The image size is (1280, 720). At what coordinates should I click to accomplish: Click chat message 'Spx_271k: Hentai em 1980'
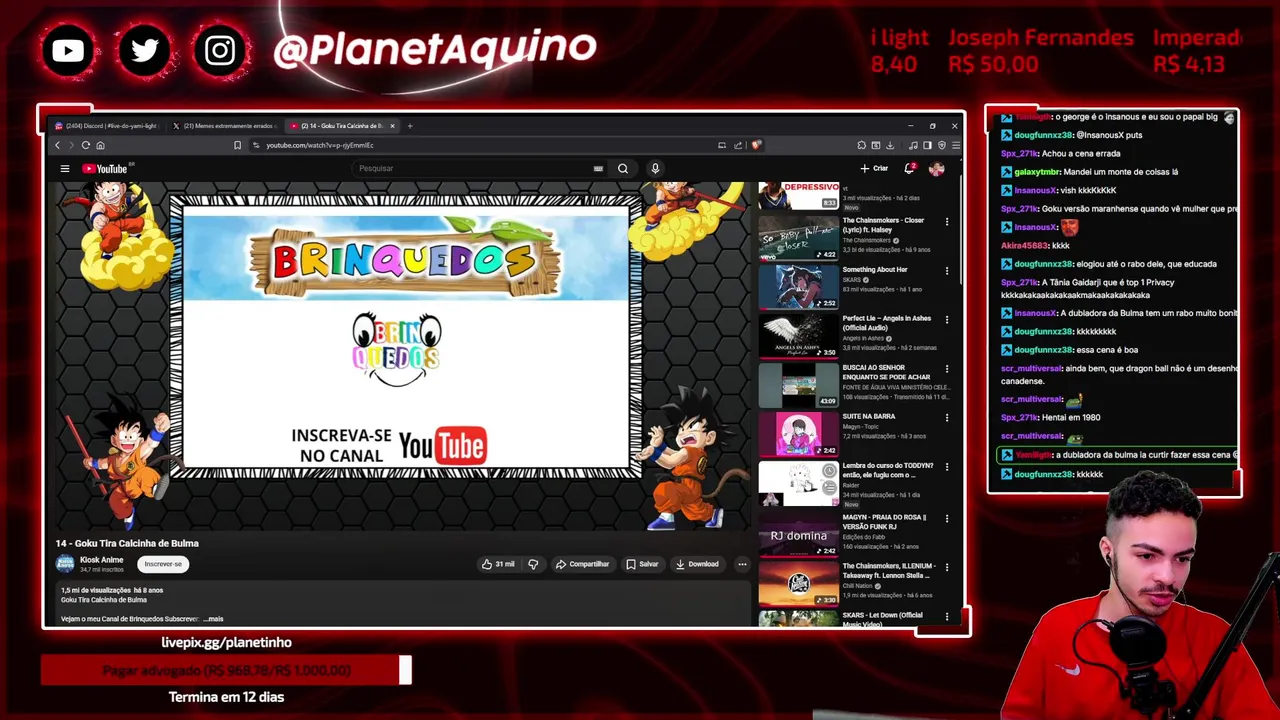(x=1051, y=417)
